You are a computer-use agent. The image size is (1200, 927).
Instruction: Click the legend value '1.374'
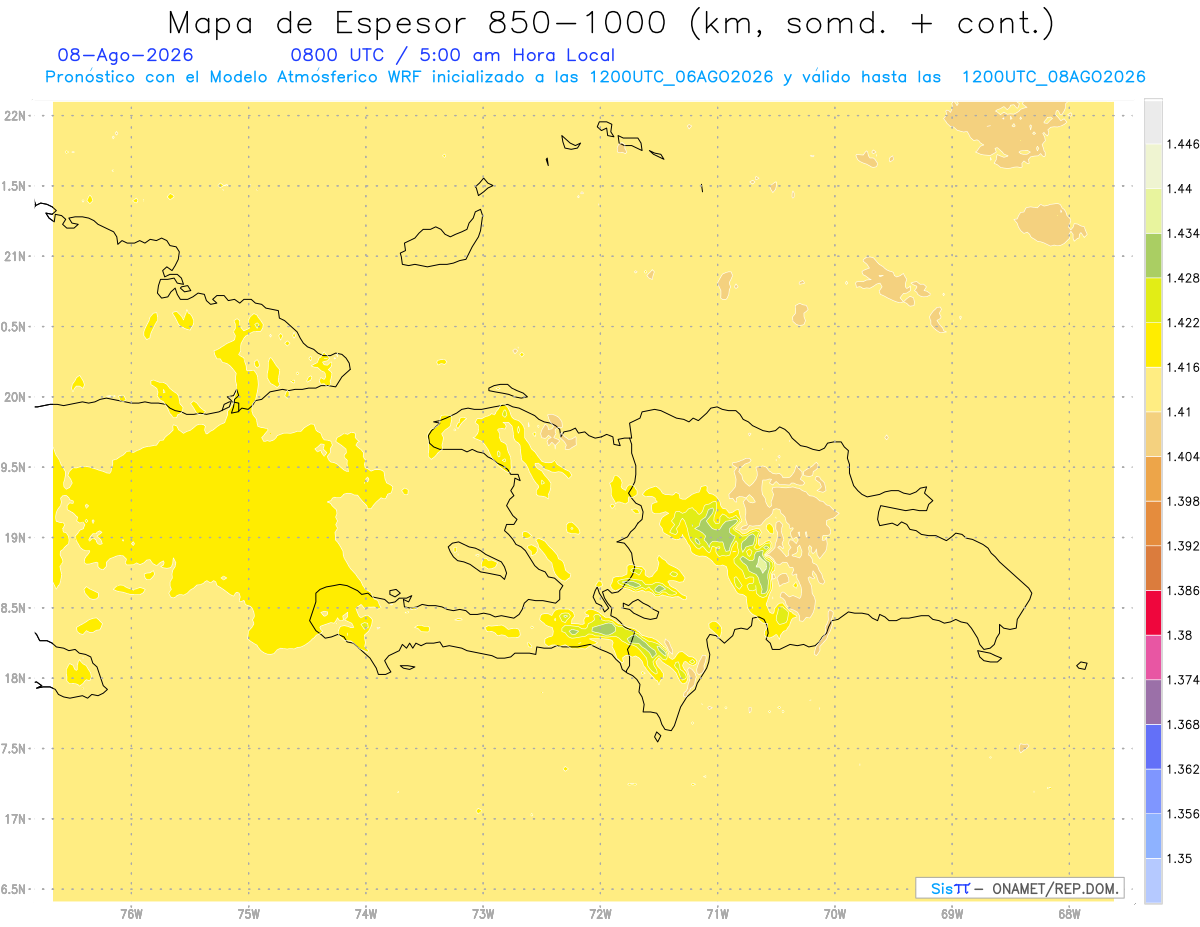point(1182,680)
